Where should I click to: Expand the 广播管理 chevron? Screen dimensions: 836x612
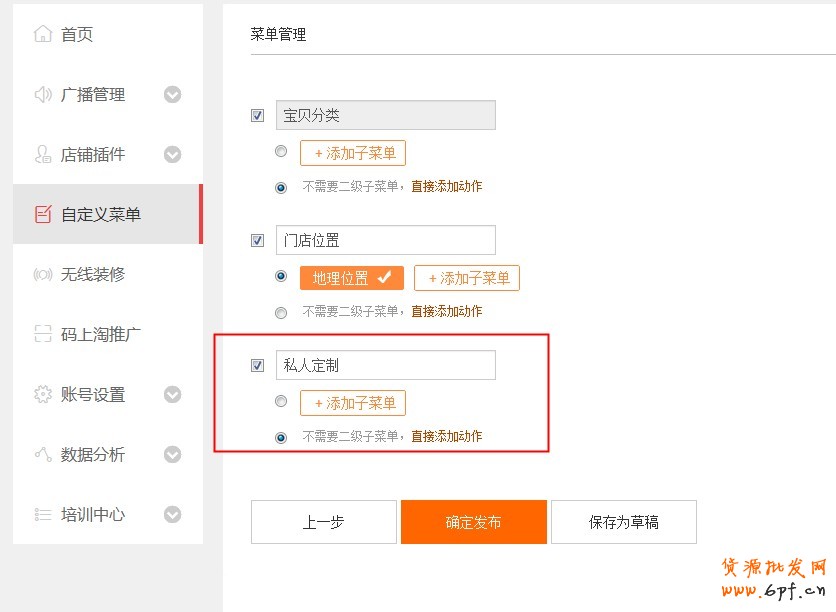click(x=172, y=95)
